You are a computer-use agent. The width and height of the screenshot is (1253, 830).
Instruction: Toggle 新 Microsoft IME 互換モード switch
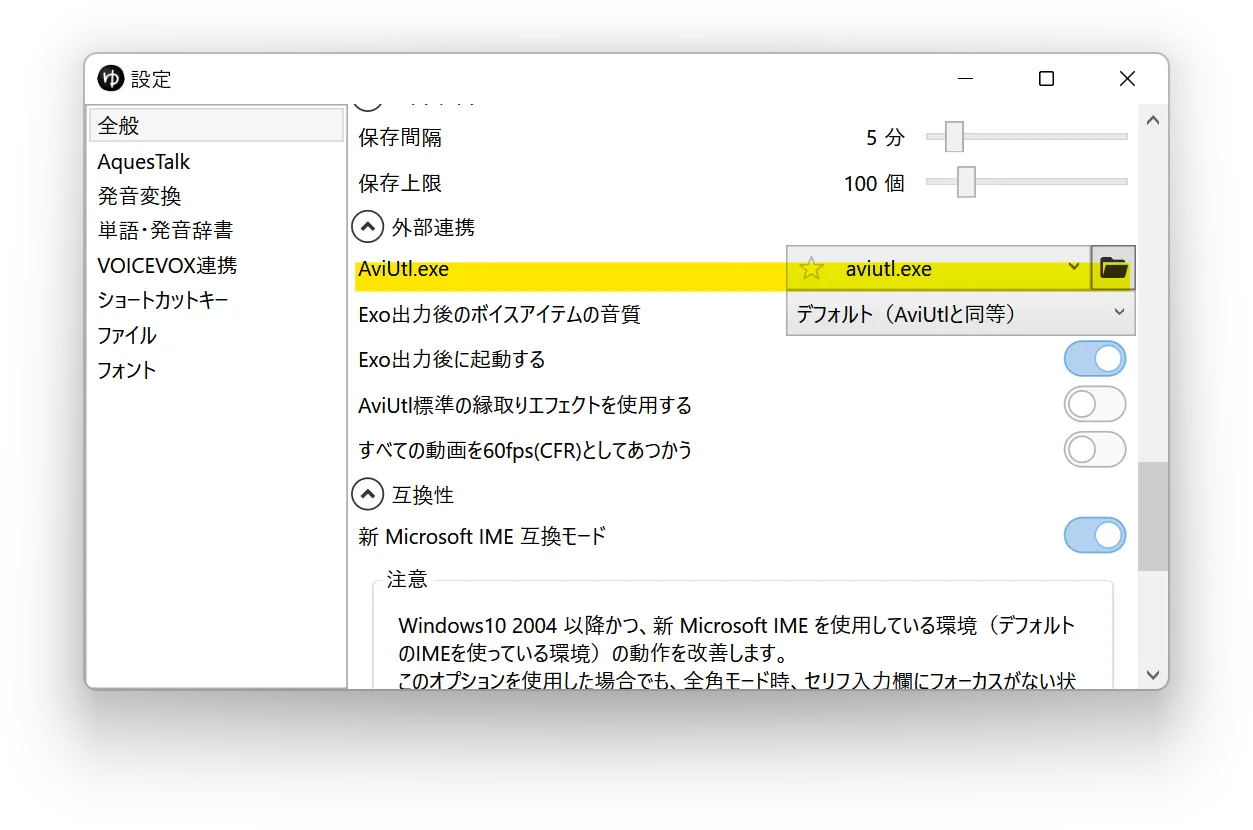point(1095,535)
